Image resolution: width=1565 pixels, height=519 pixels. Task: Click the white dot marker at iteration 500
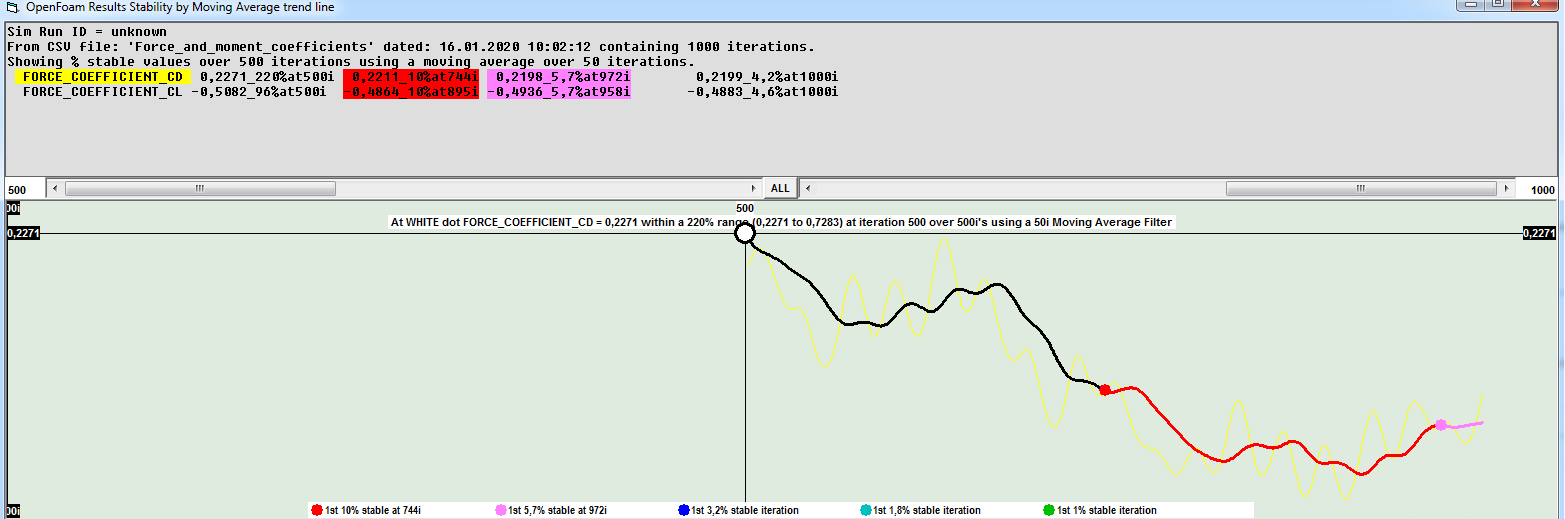pos(745,233)
